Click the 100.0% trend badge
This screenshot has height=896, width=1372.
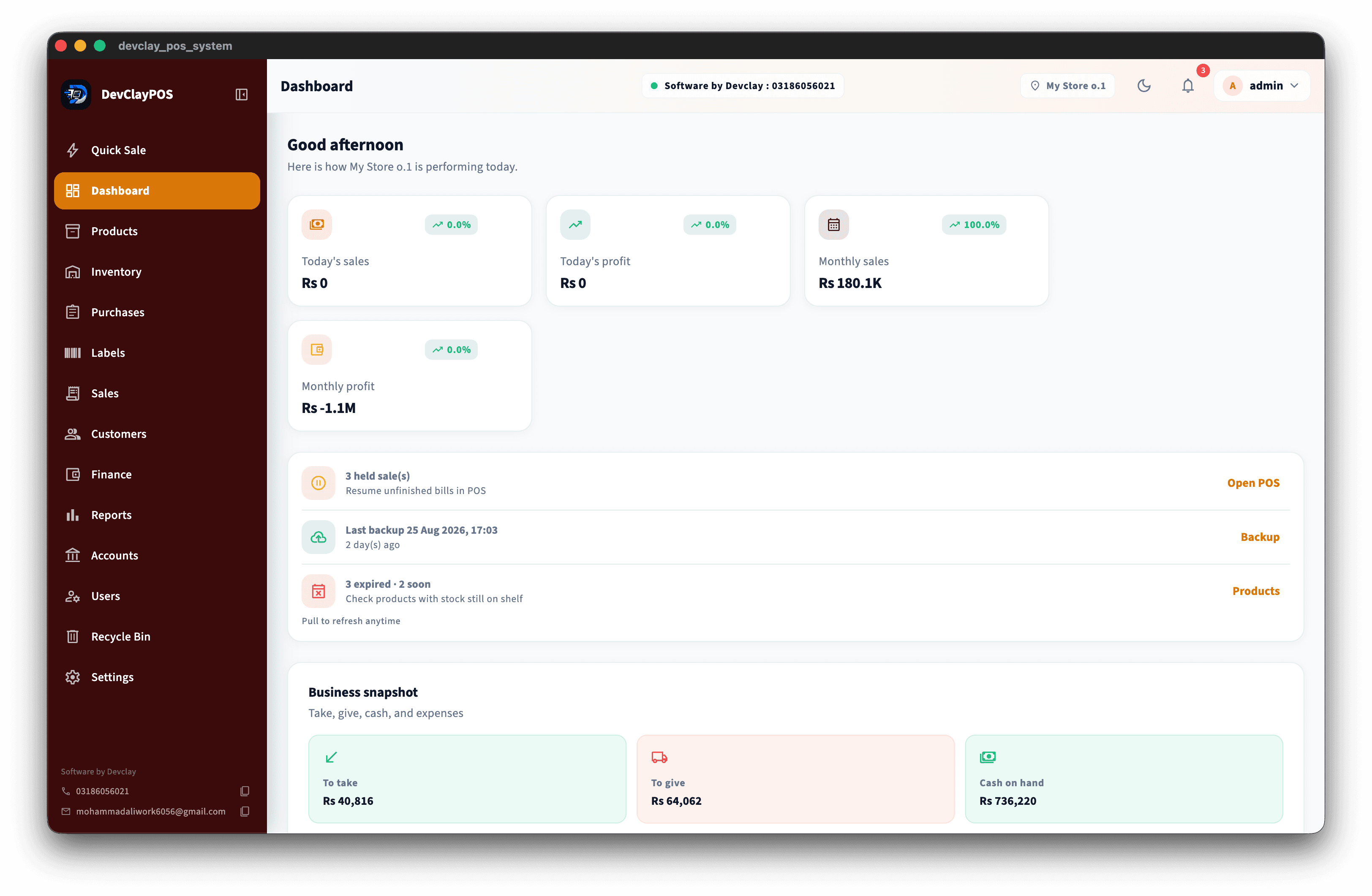tap(974, 225)
